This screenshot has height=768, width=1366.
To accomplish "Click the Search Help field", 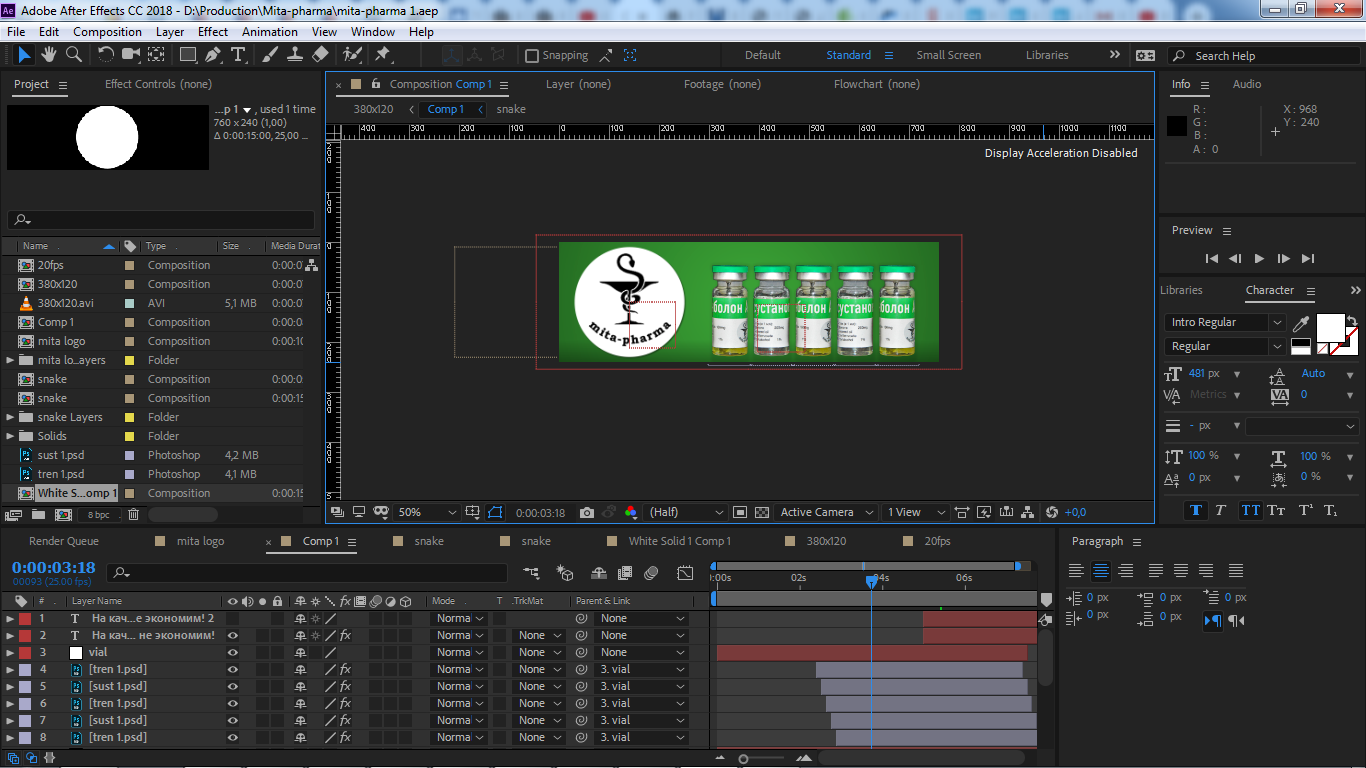I will tap(1264, 56).
